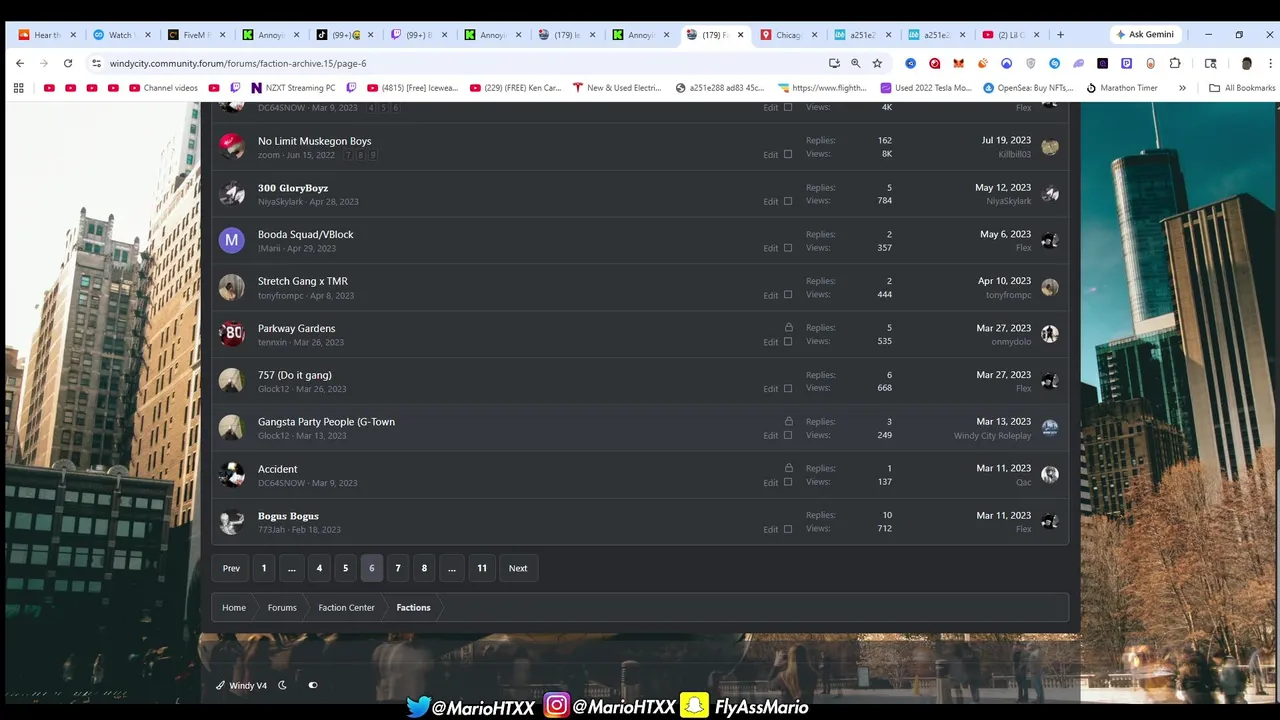The image size is (1280, 720).
Task: Tick the checkbox for 300 GloryBoyz thread
Action: pyautogui.click(x=788, y=201)
